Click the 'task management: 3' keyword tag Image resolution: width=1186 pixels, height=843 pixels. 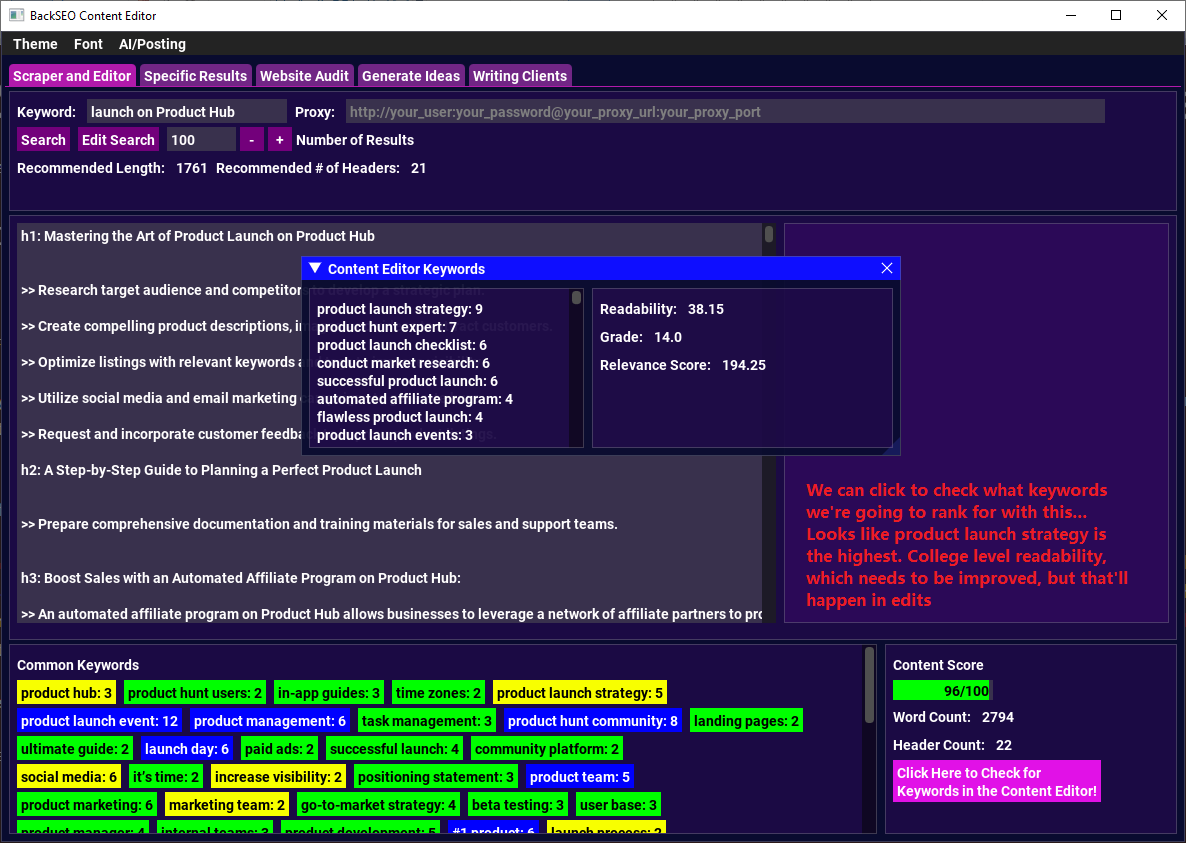click(427, 721)
